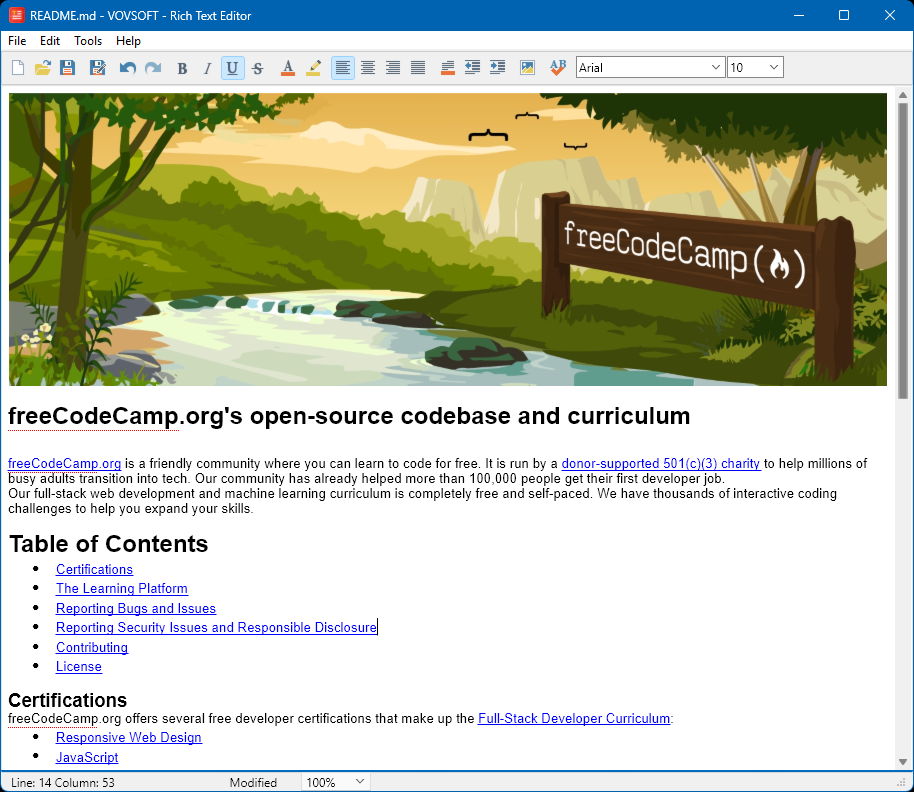
Task: Follow the freeCodeCamp.org link in the intro
Action: 65,464
